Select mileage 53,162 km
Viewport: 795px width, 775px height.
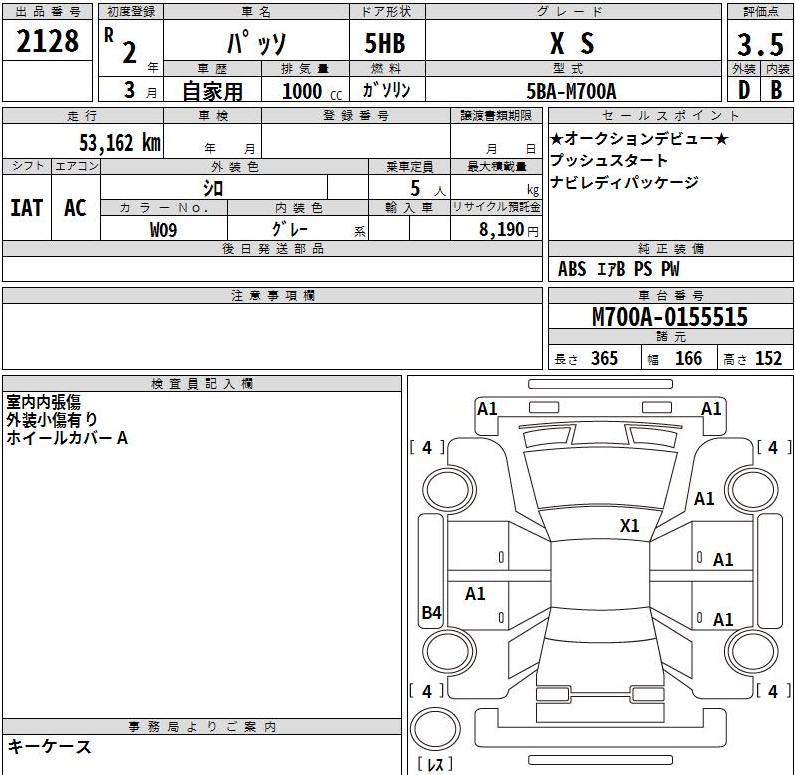tap(120, 143)
